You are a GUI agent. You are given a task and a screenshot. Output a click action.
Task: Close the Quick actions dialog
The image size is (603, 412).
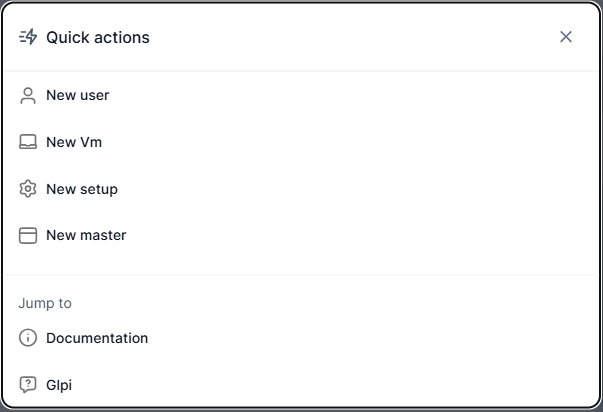coord(566,37)
